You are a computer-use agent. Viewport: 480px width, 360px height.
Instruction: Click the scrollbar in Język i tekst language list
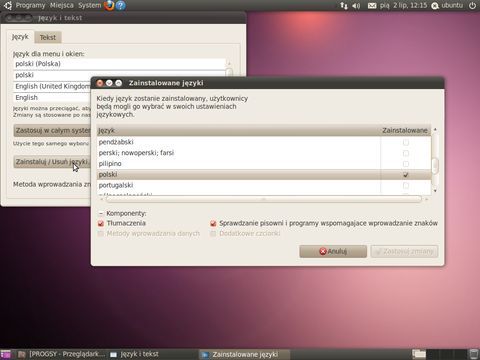click(229, 72)
